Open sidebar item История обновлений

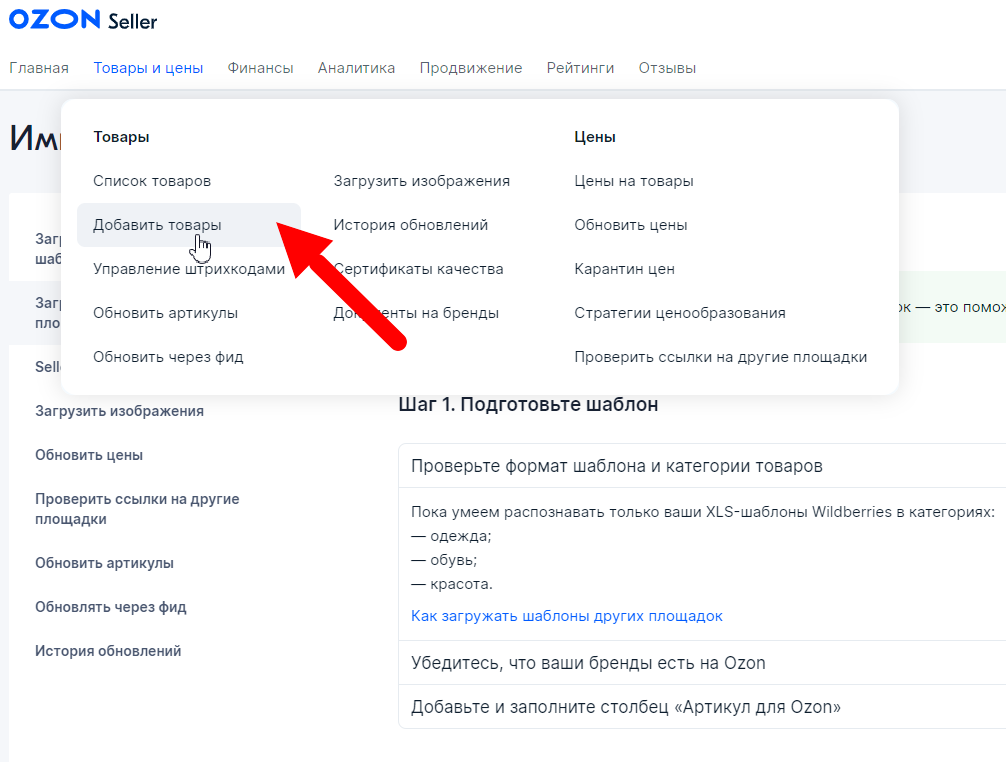108,651
